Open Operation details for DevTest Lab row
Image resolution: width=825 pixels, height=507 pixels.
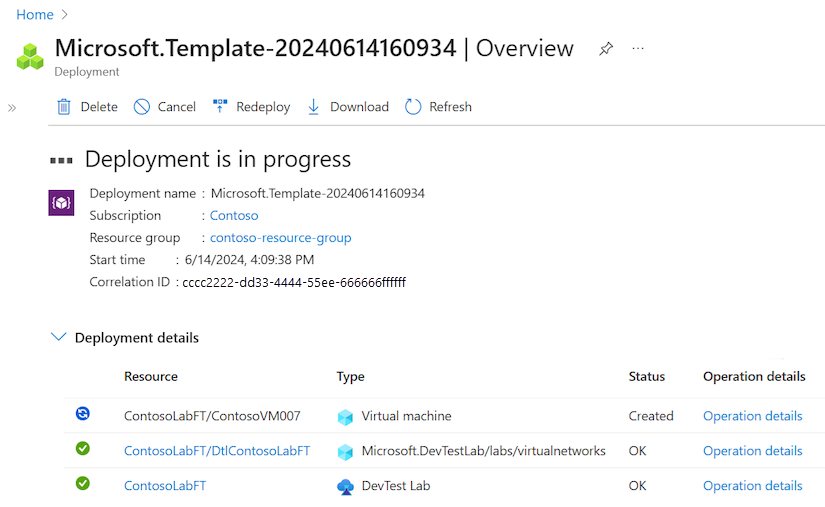(752, 485)
